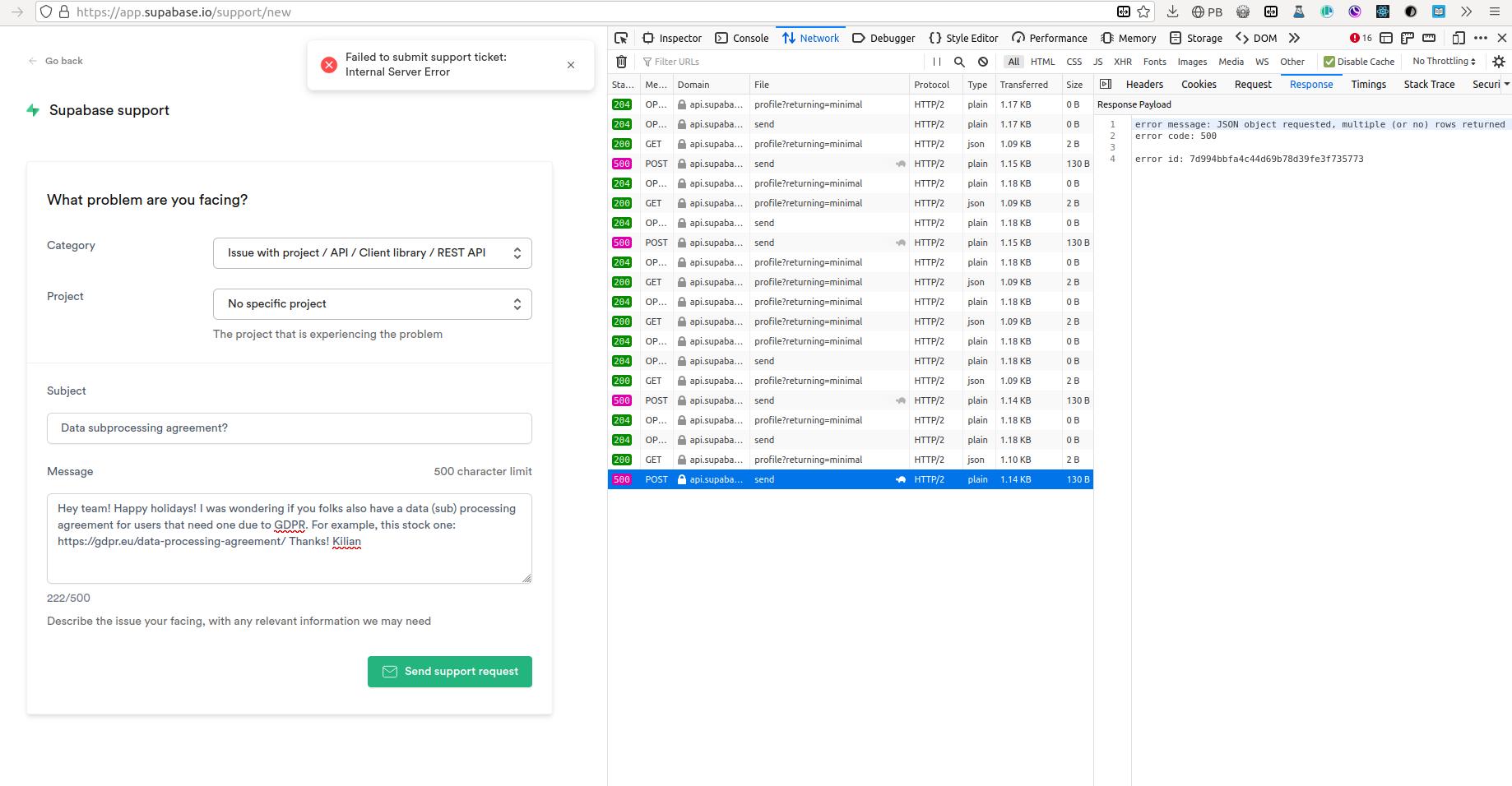The height and width of the screenshot is (786, 1512).
Task: Open the search panel in the Network monitor
Action: point(959,62)
